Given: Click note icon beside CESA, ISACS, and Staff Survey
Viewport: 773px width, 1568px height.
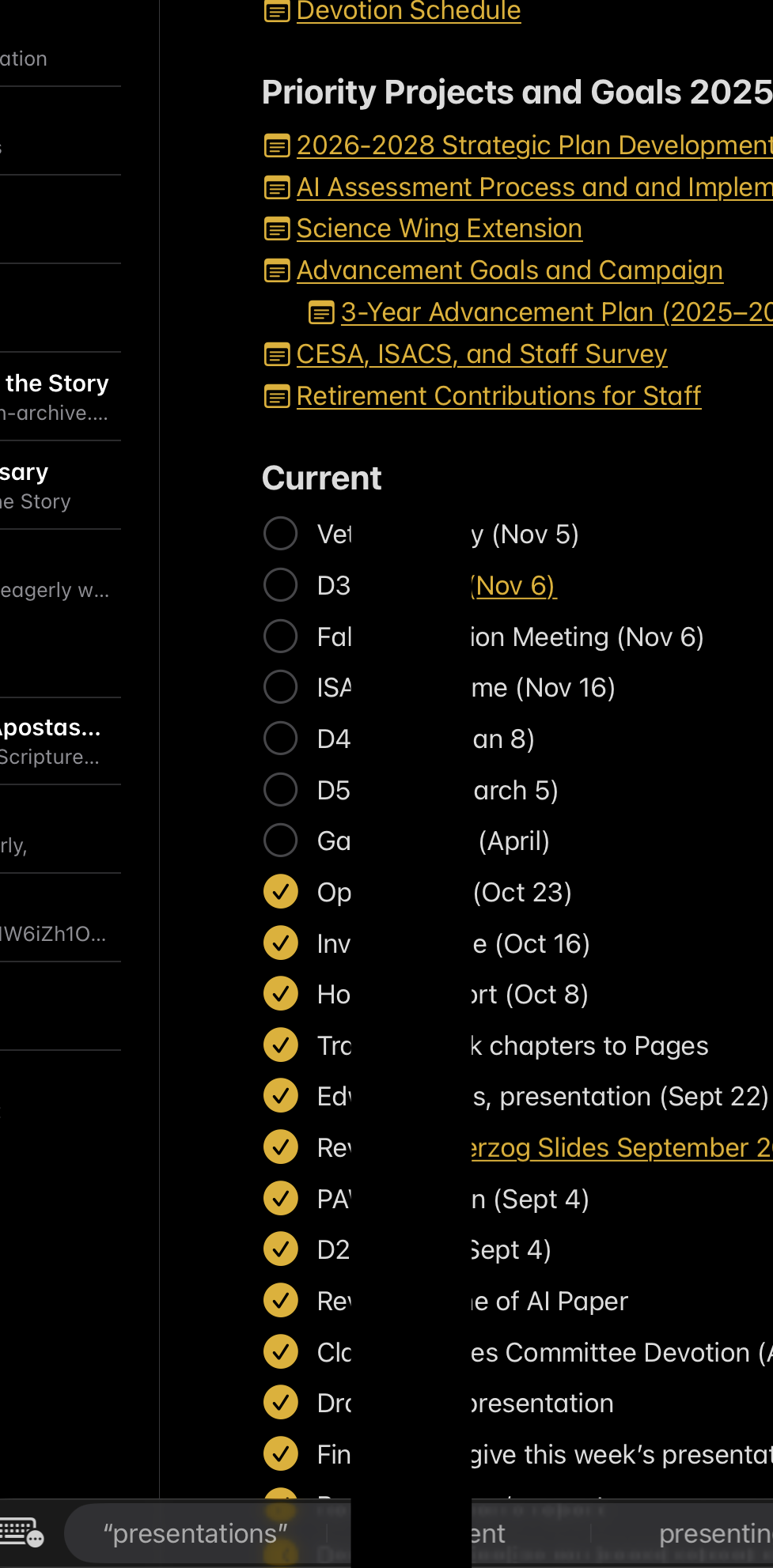Looking at the screenshot, I should tap(276, 355).
